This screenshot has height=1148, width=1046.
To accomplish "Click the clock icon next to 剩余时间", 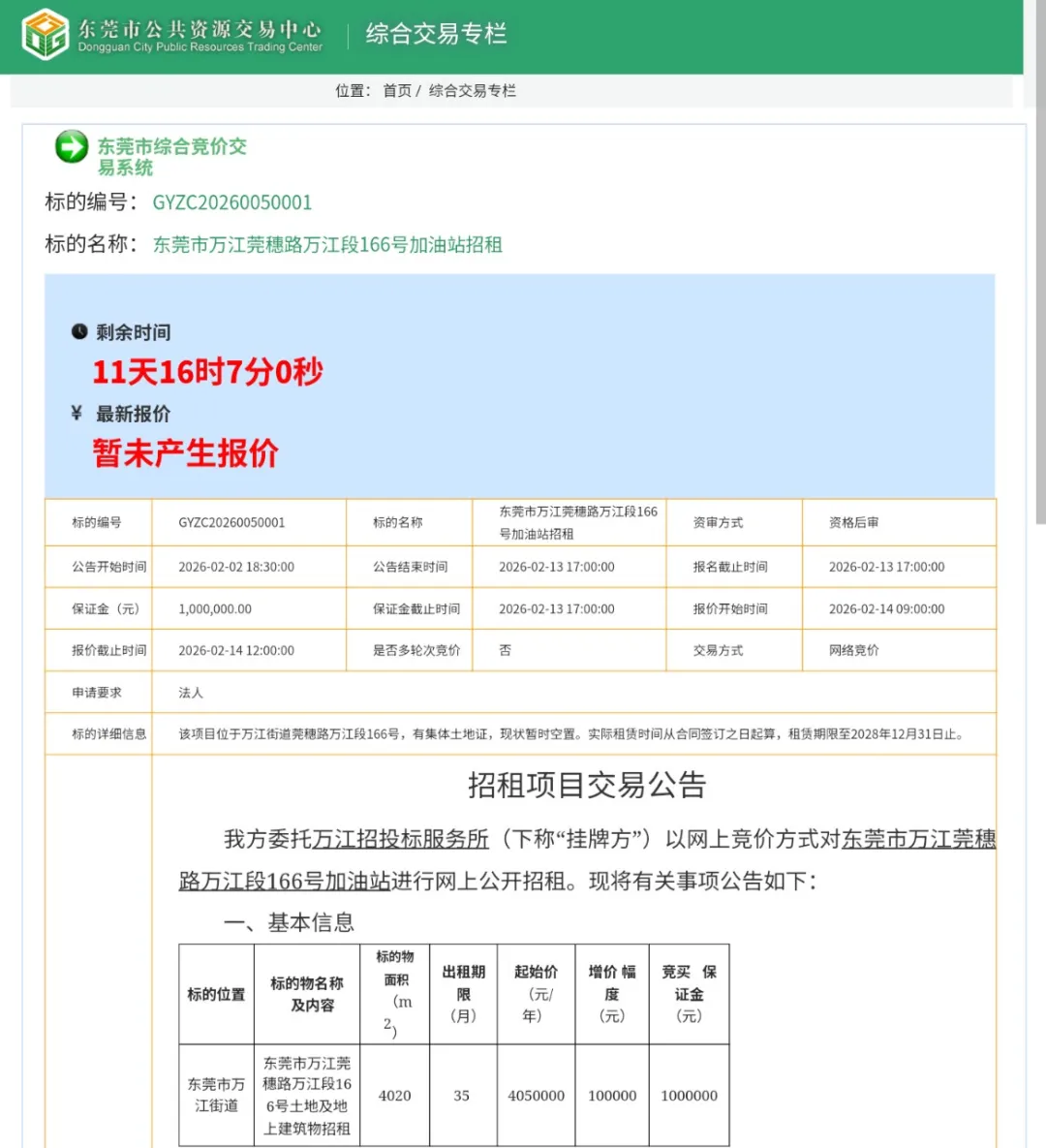I will [x=79, y=331].
